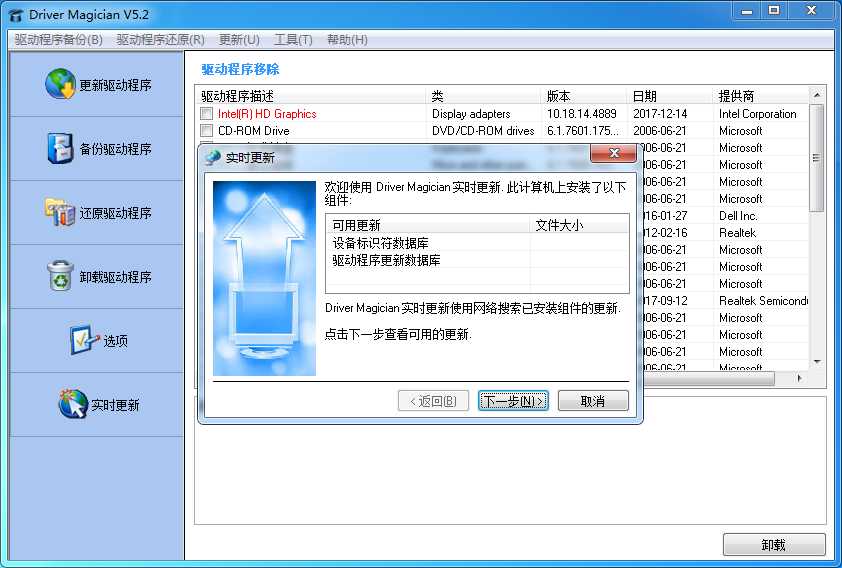Click the 驱动程序移除 heading
The image size is (842, 568).
240,69
